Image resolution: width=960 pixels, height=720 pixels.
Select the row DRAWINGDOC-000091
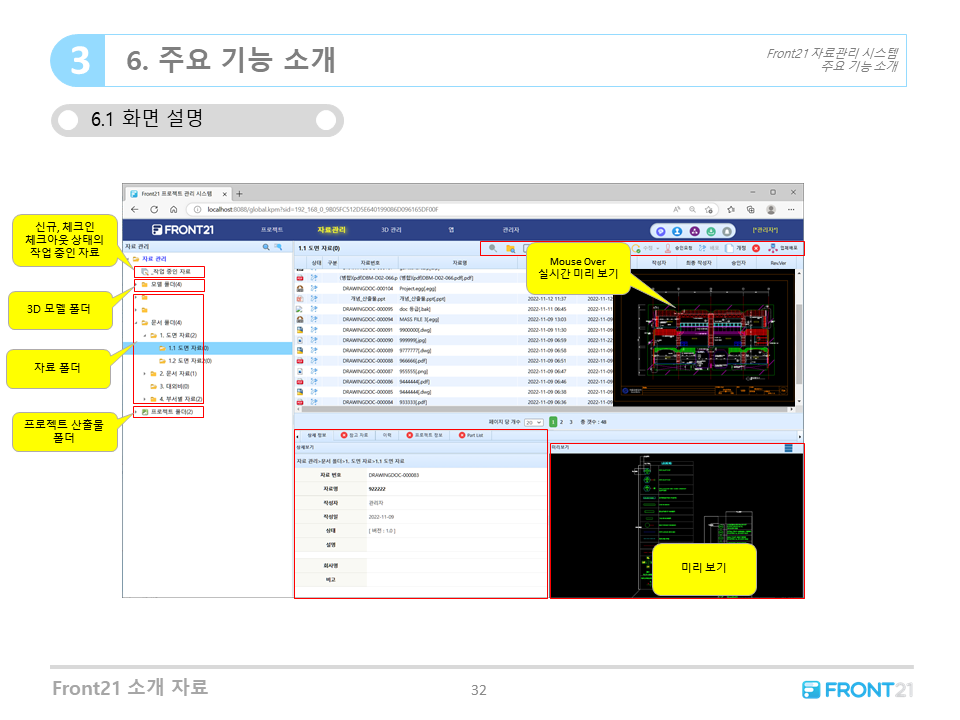click(454, 330)
